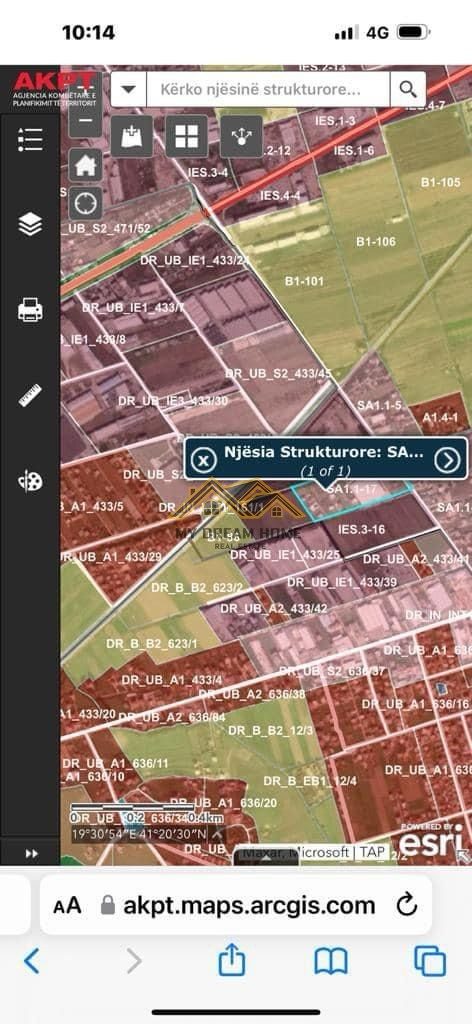Open the palette draw tool in sidebar
472x1024 pixels.
click(30, 481)
